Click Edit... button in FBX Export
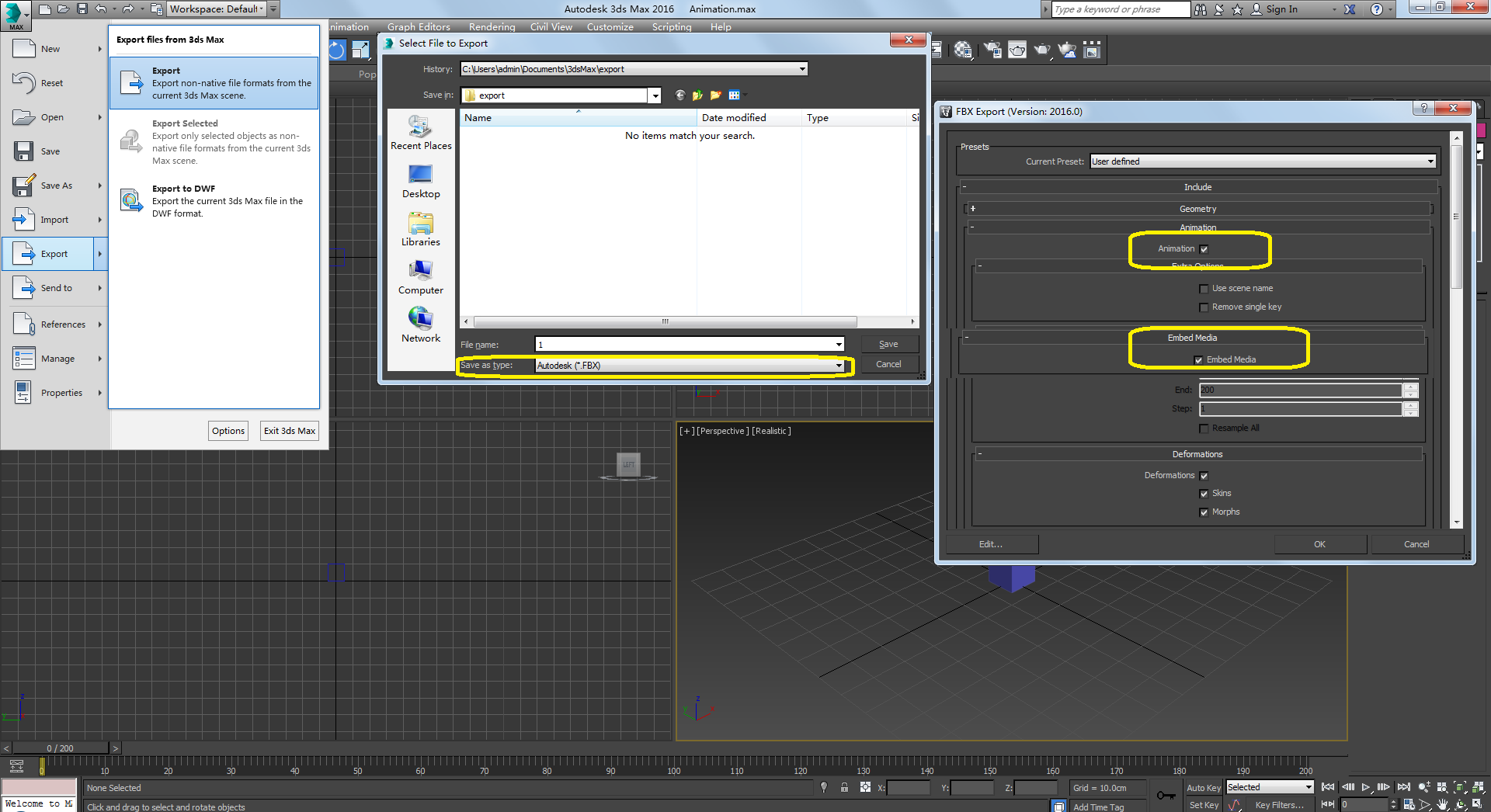Screen dimensions: 1491x812 click(x=991, y=544)
